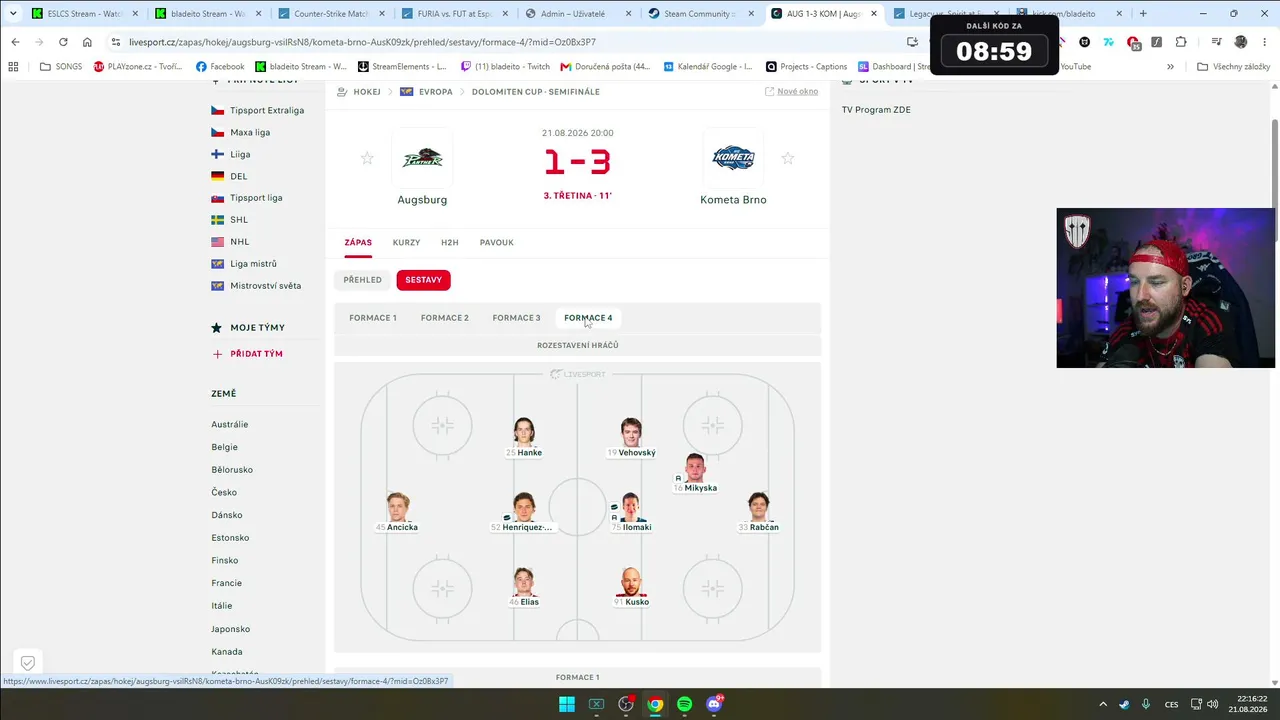The image size is (1280, 720).
Task: Expand the Estonsko country entry
Action: click(230, 538)
